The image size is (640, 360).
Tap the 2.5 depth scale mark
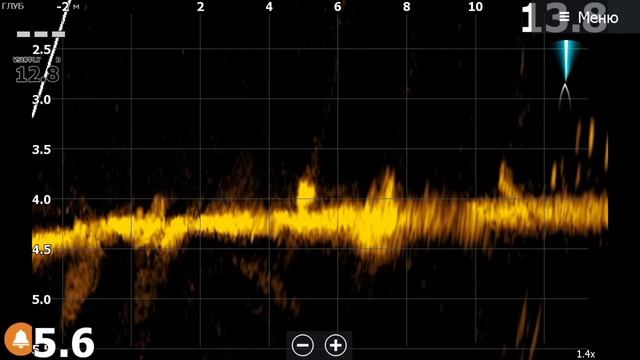click(41, 50)
